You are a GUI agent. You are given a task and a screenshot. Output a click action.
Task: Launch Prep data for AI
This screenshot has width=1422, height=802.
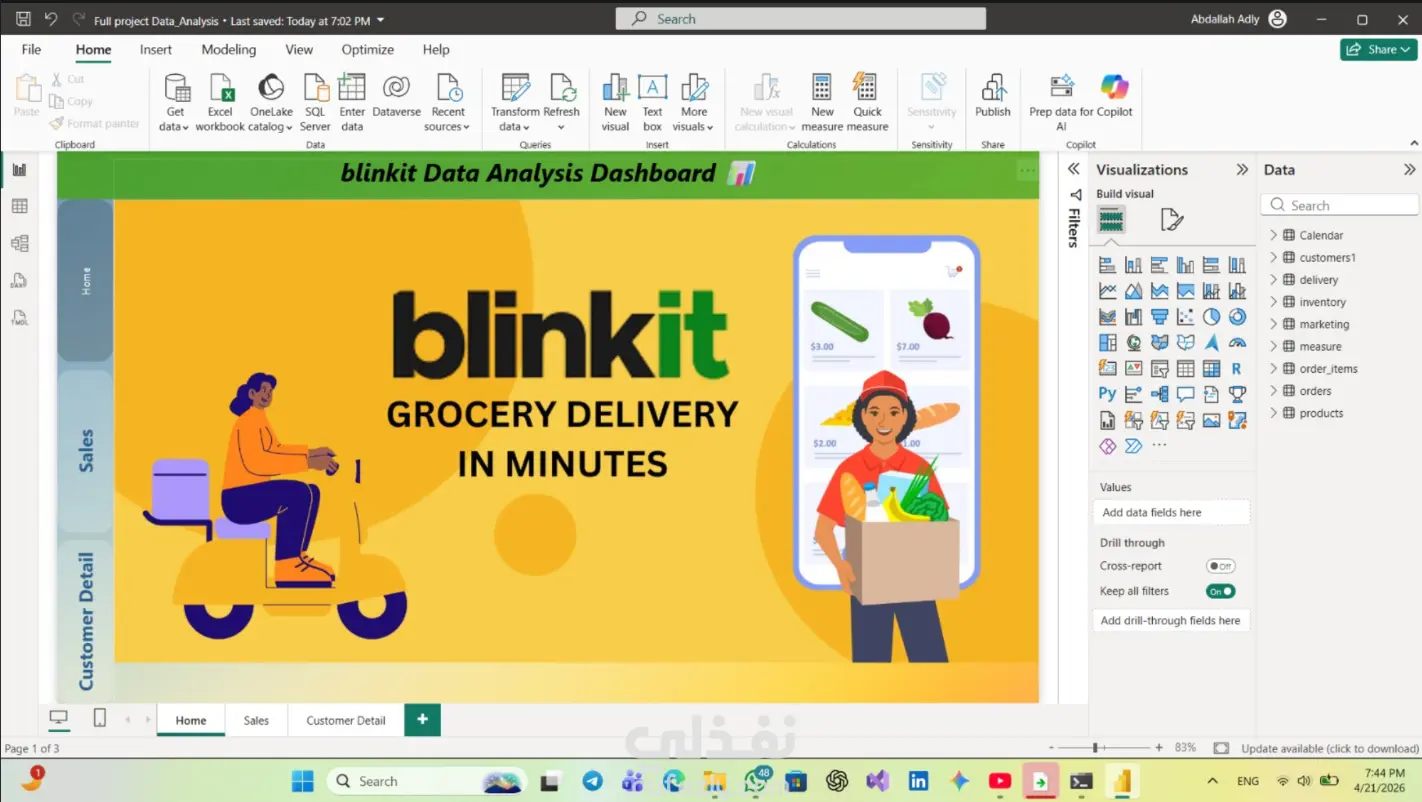[x=1061, y=102]
